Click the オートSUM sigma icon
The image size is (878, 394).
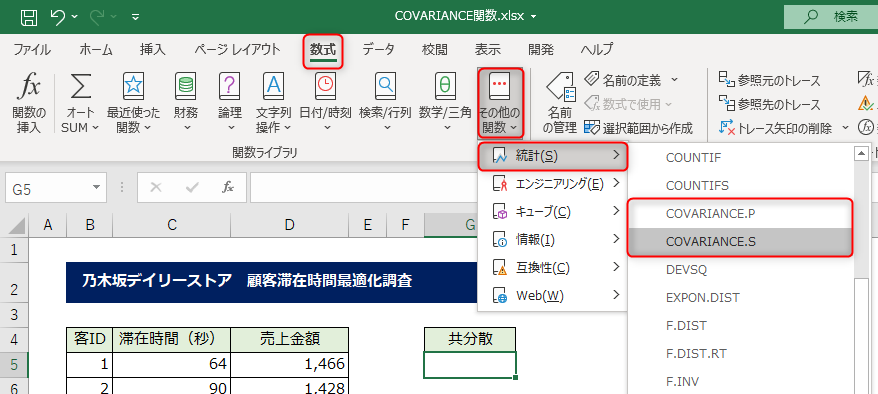click(x=80, y=87)
